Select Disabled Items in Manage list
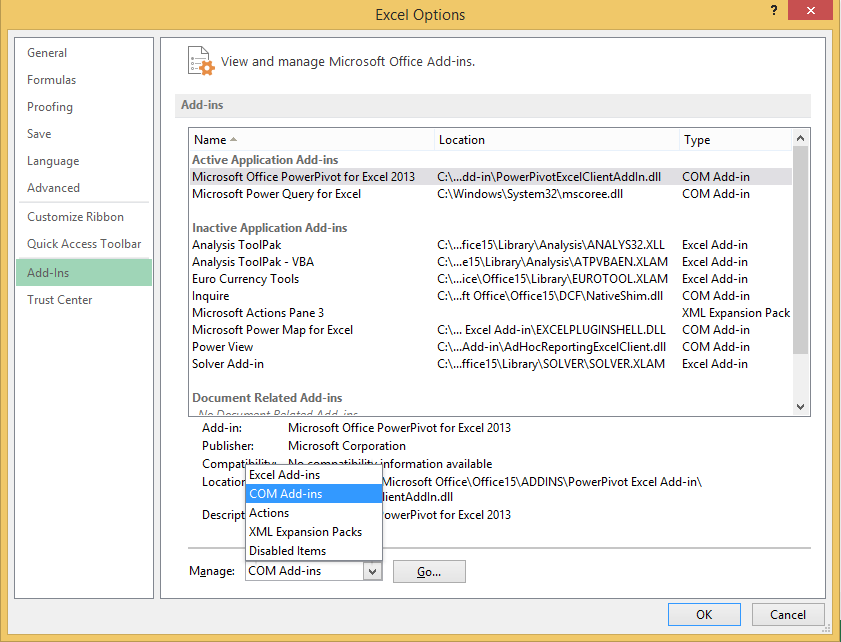The image size is (841, 642). [288, 551]
